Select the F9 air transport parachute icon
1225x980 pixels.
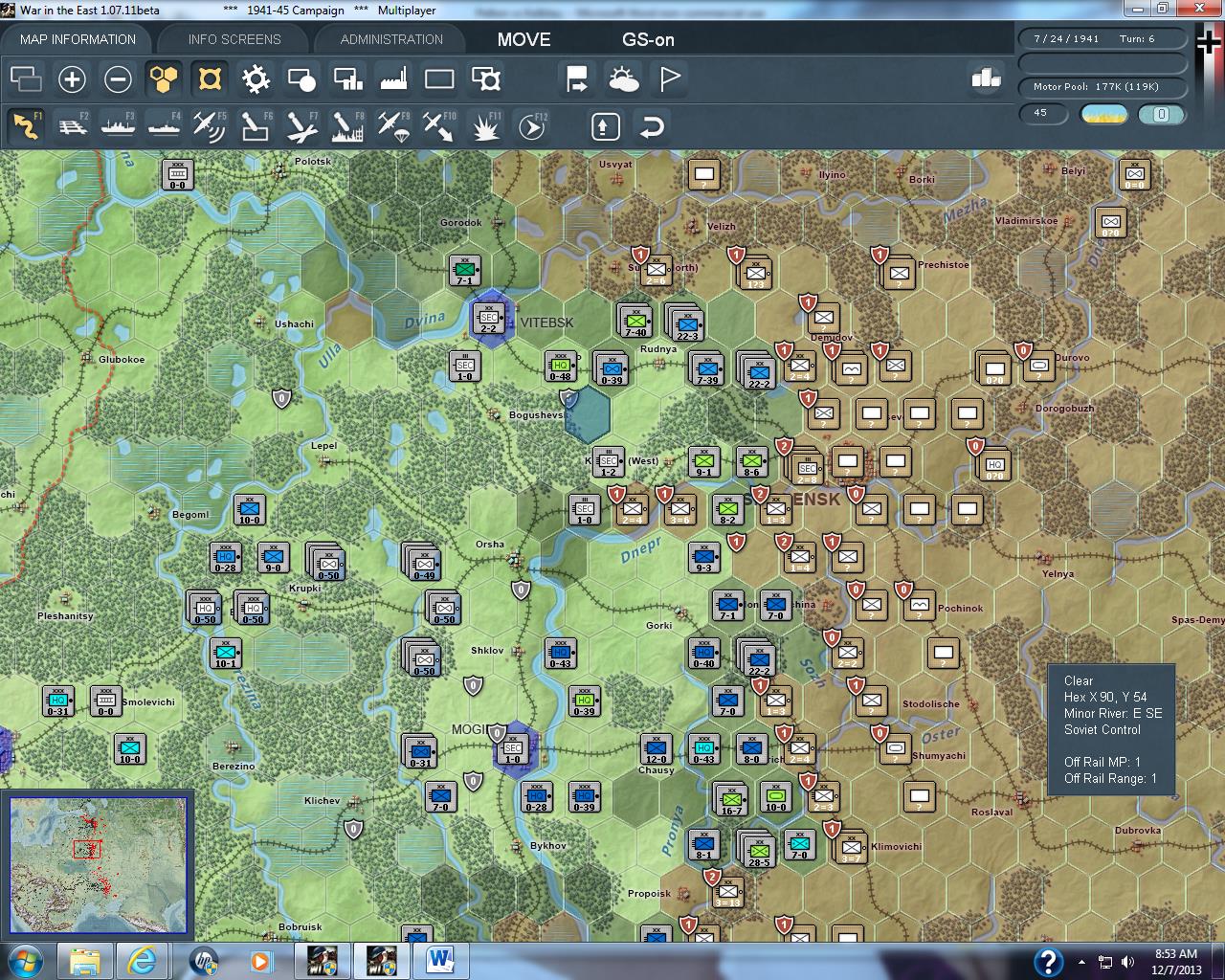(x=393, y=125)
